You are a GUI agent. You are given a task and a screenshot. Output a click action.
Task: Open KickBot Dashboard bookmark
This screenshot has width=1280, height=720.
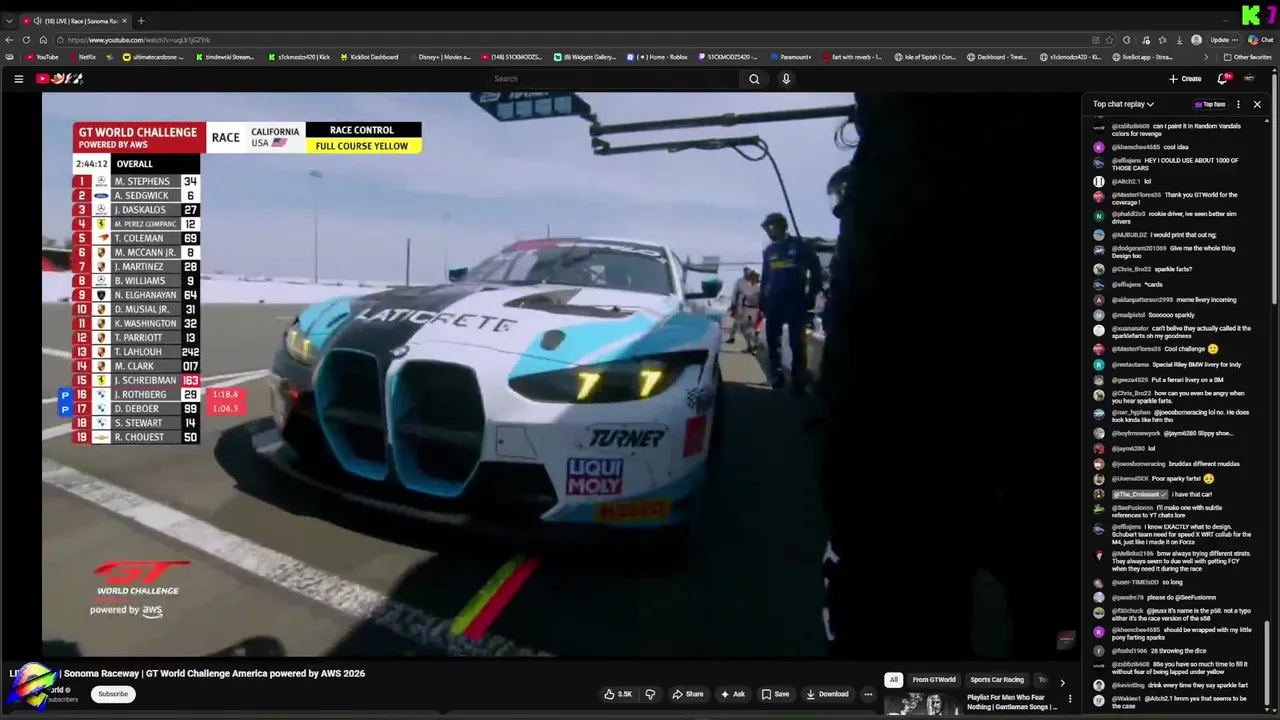coord(369,57)
